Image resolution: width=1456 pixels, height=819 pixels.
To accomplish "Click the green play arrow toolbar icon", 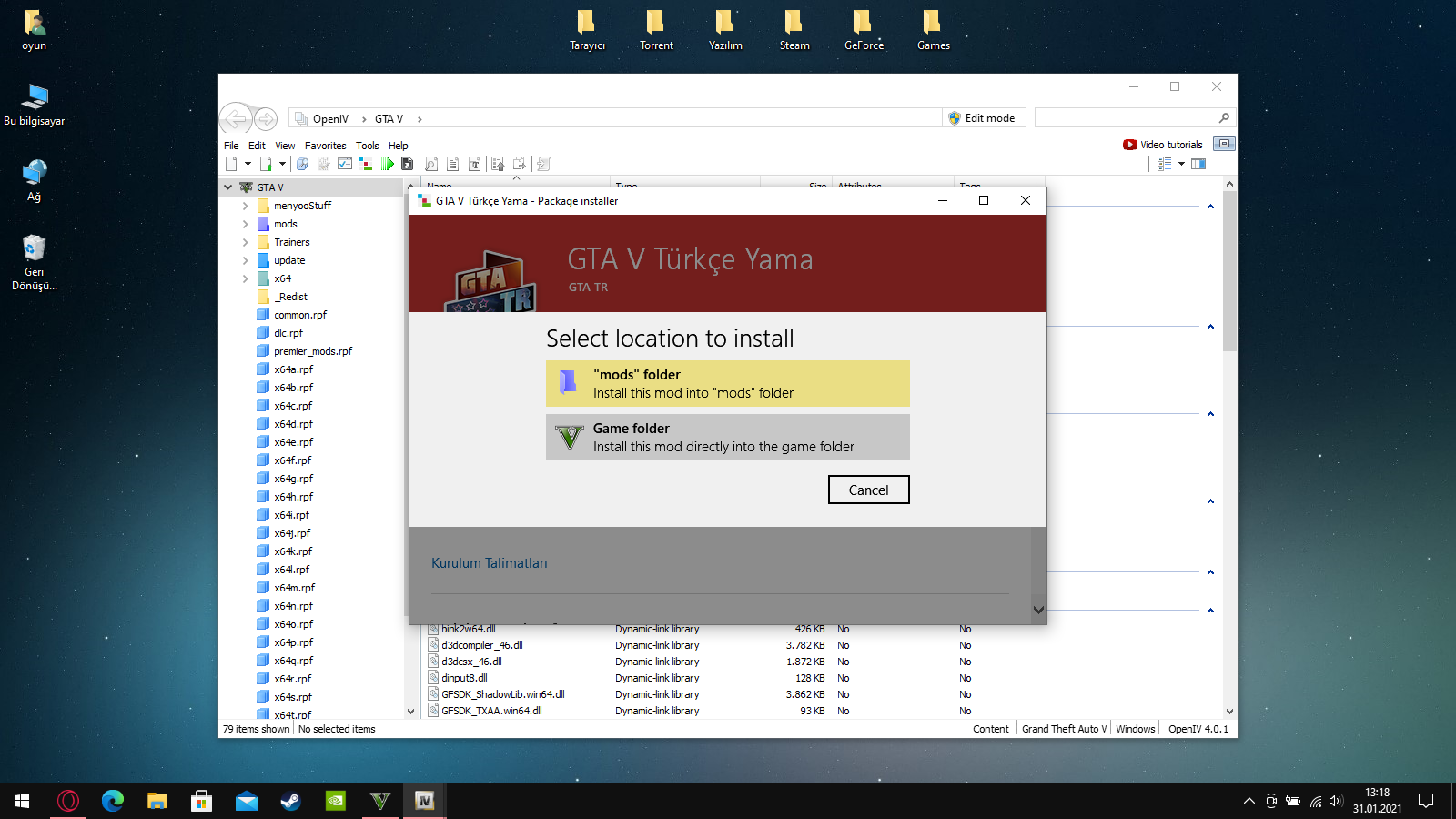I will pyautogui.click(x=388, y=164).
